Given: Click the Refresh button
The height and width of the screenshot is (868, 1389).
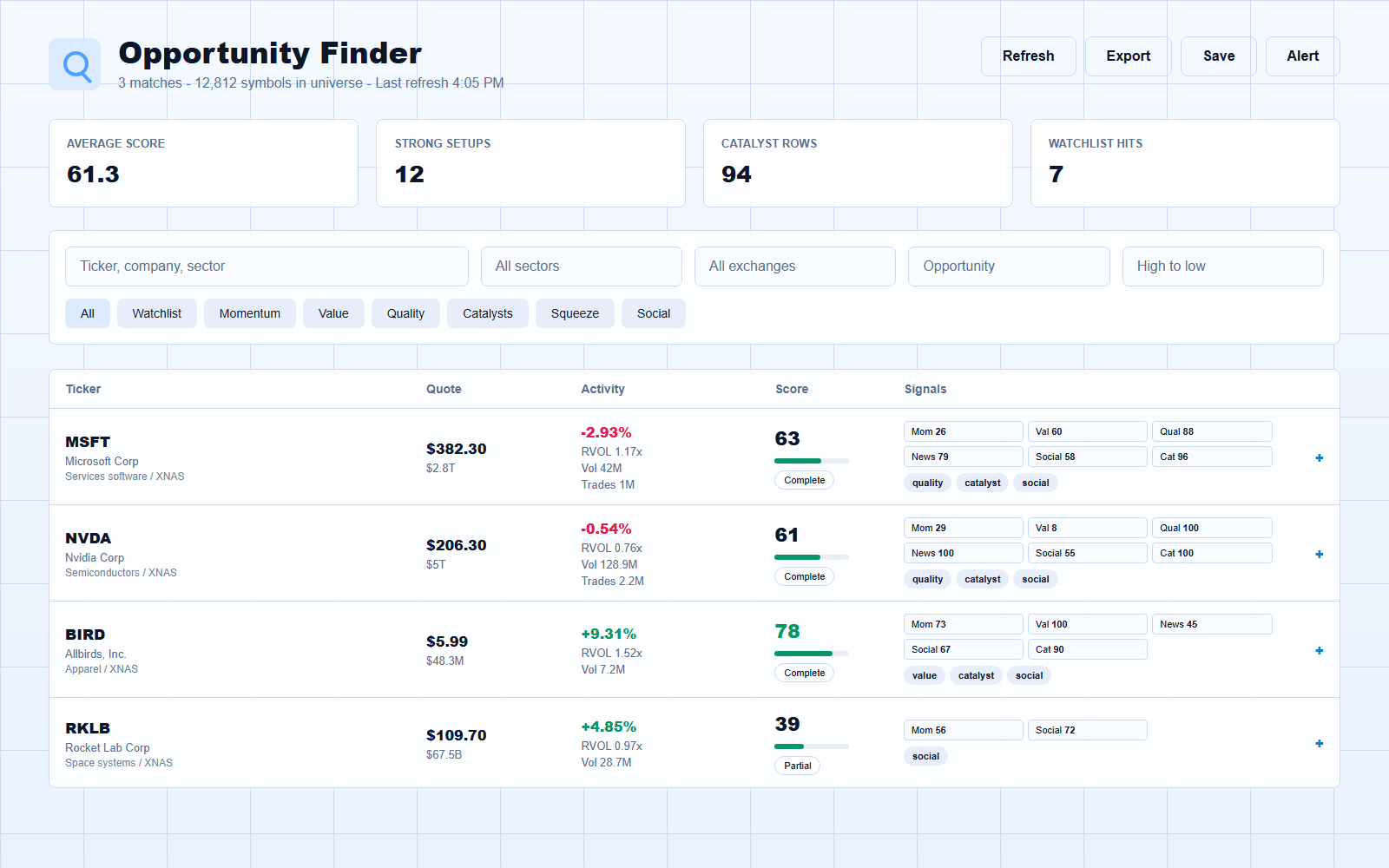Looking at the screenshot, I should [1028, 56].
